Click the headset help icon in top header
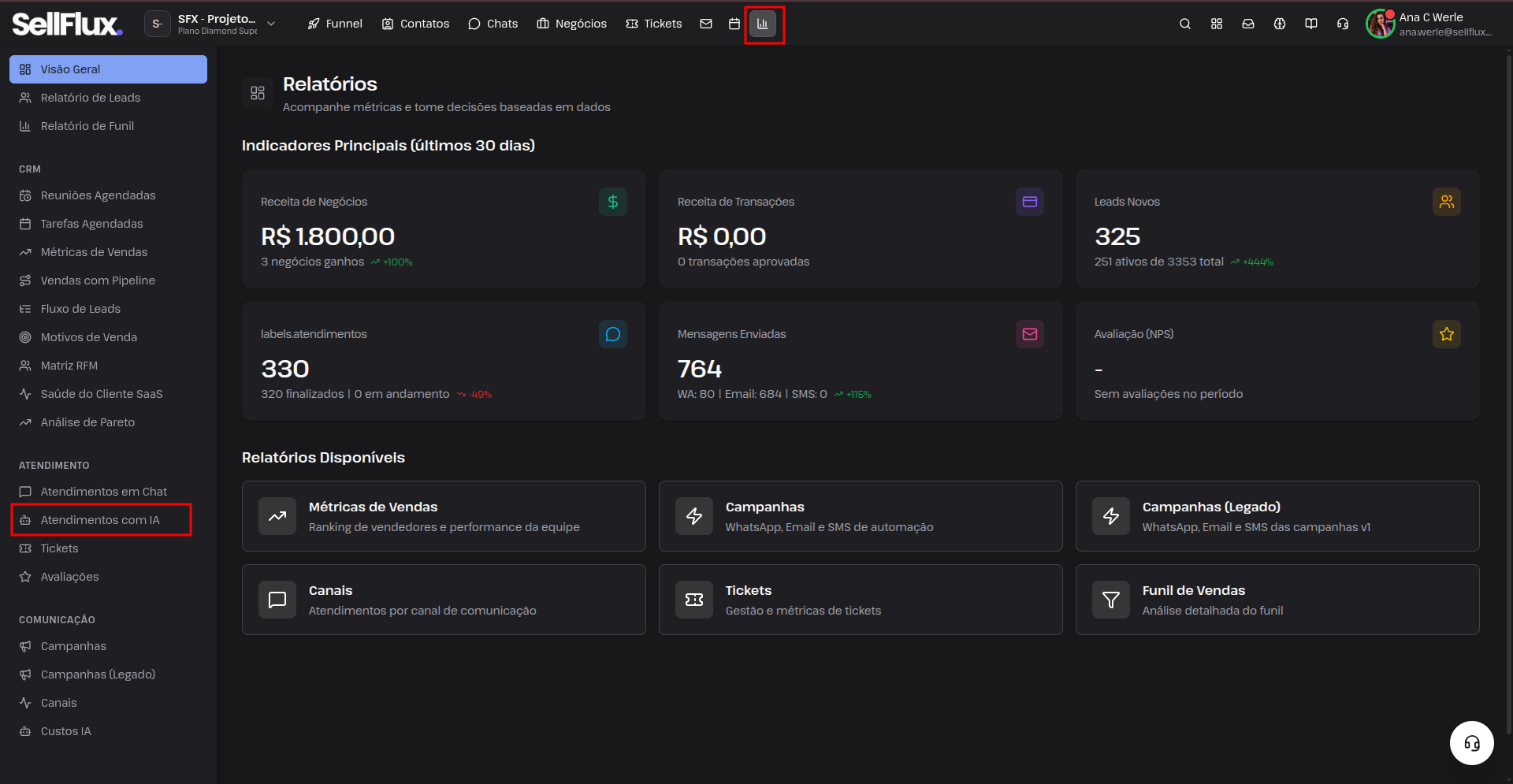 (x=1342, y=24)
